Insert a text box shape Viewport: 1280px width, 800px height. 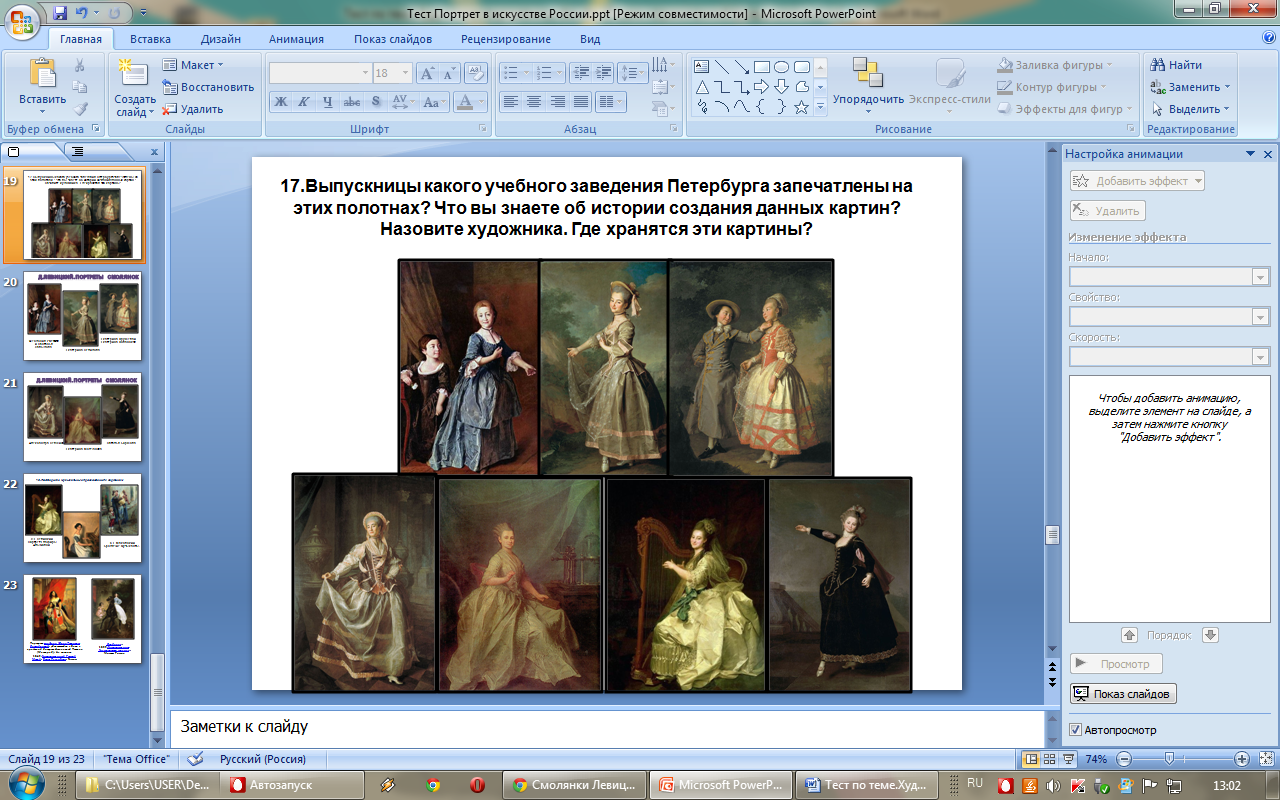pos(701,67)
